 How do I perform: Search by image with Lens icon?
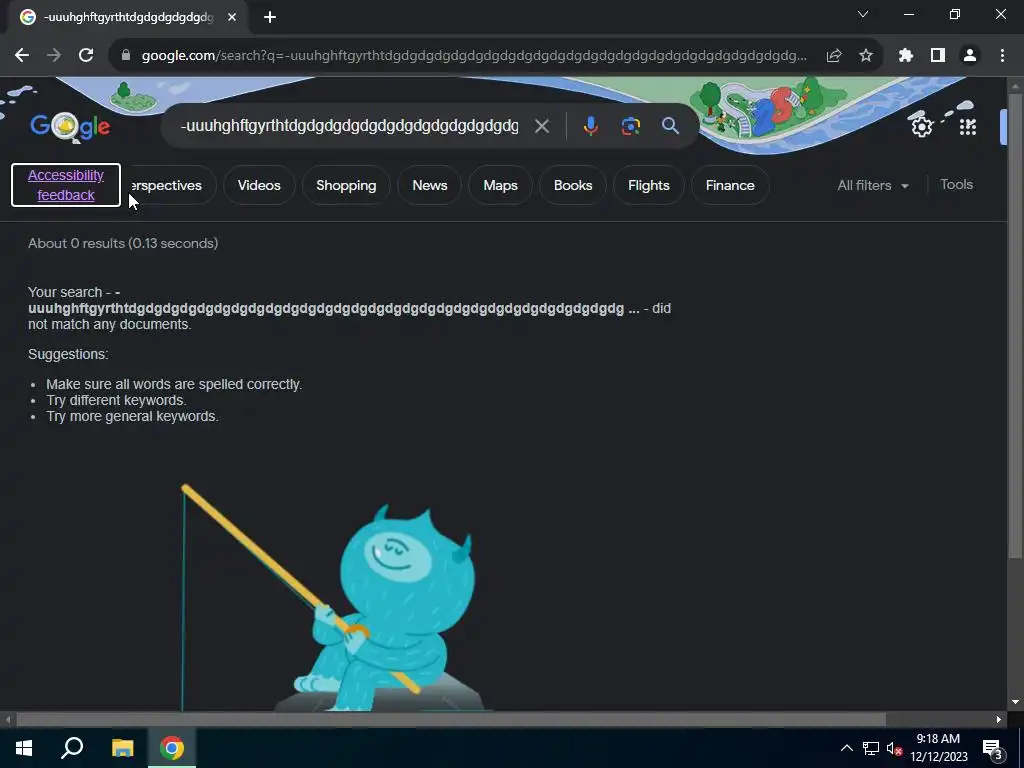click(630, 126)
